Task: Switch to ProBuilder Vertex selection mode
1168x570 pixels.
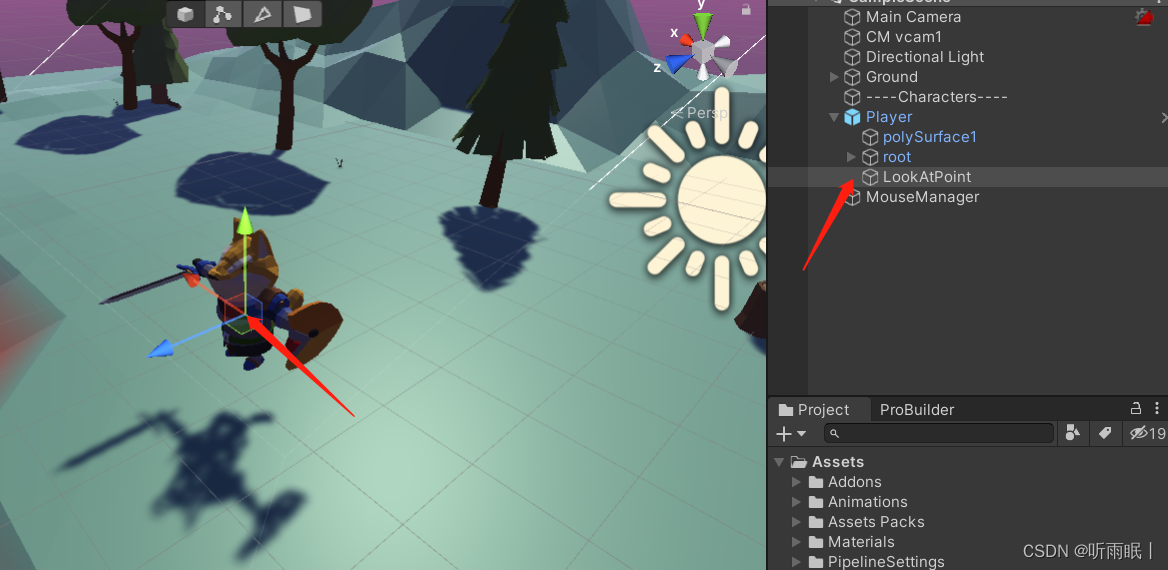Action: click(x=222, y=14)
